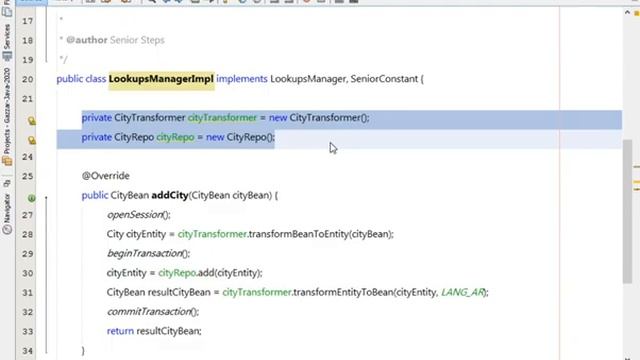
Task: Click transformEntityToBean method call
Action: coord(344,292)
